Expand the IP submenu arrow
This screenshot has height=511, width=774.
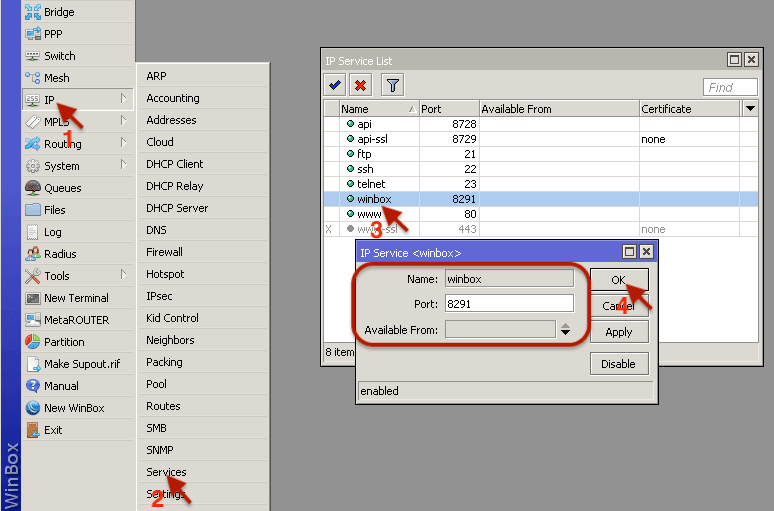(123, 99)
